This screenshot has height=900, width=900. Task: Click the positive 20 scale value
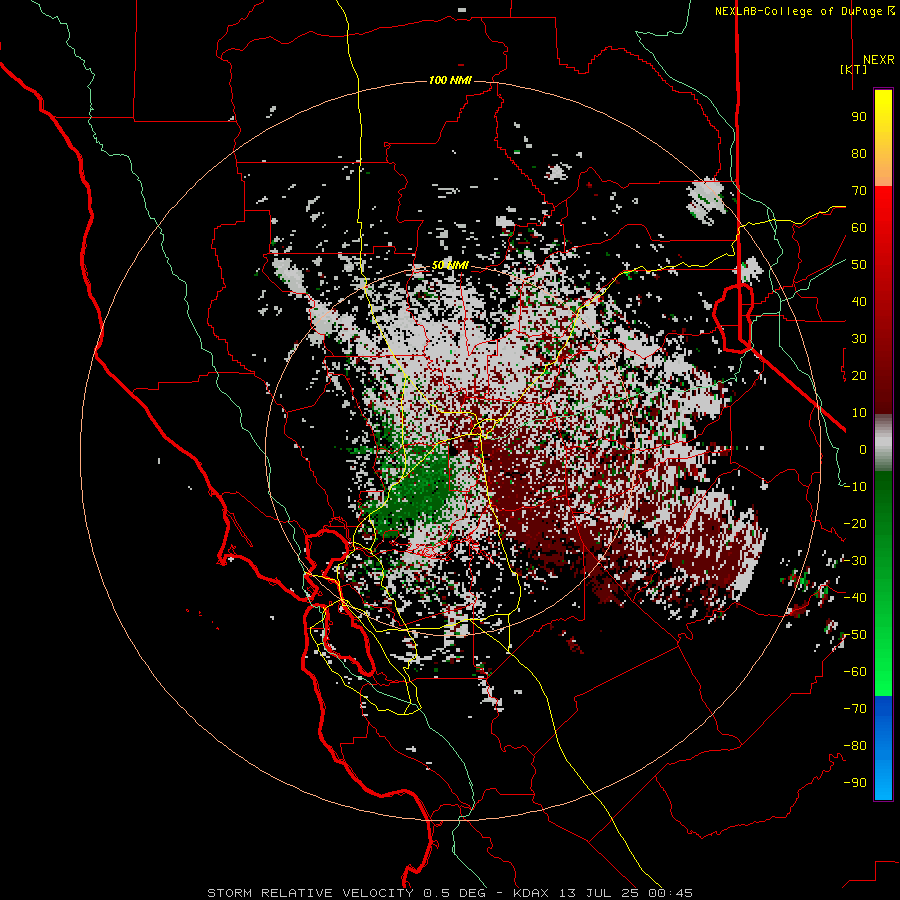click(x=859, y=375)
